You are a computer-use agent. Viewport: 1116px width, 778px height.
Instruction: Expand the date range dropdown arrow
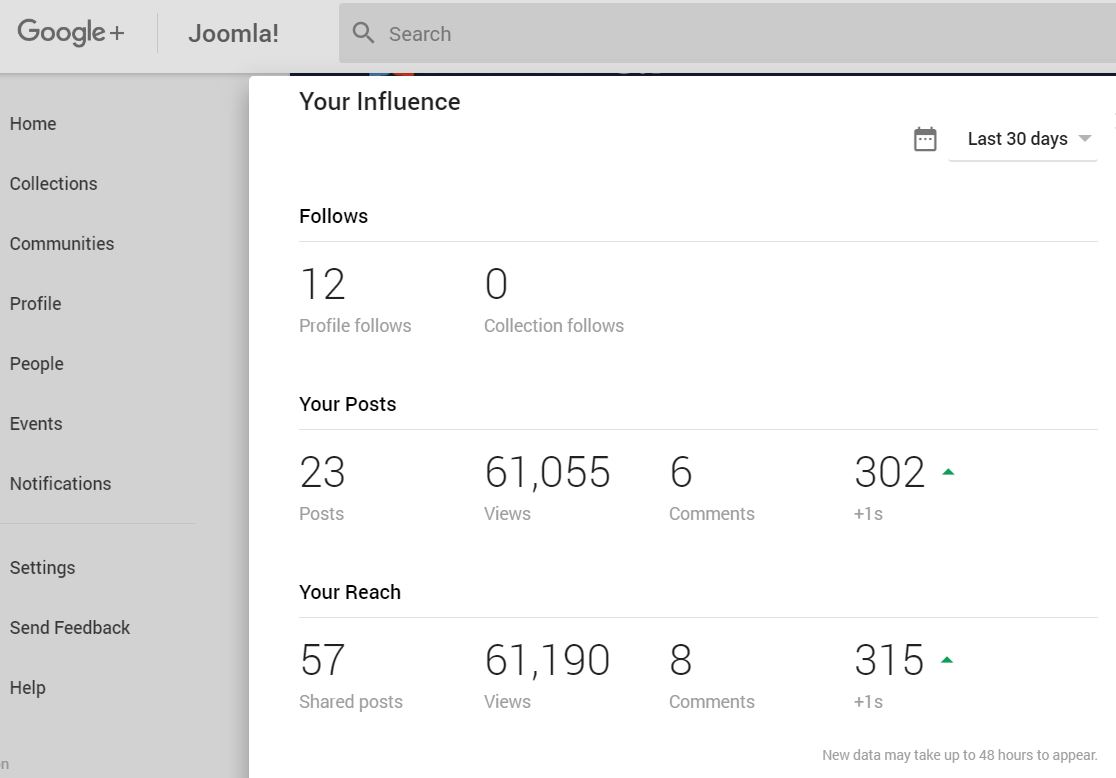pyautogui.click(x=1085, y=139)
